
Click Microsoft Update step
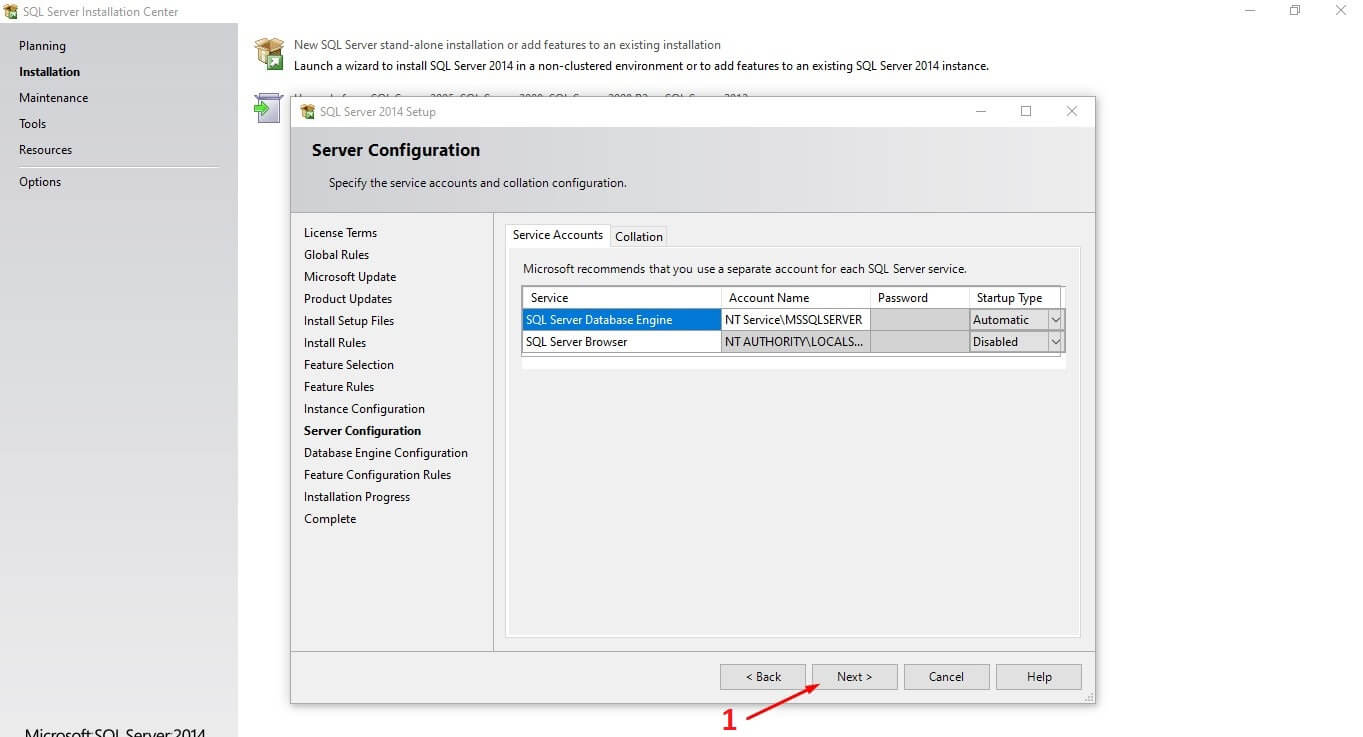pyautogui.click(x=350, y=277)
